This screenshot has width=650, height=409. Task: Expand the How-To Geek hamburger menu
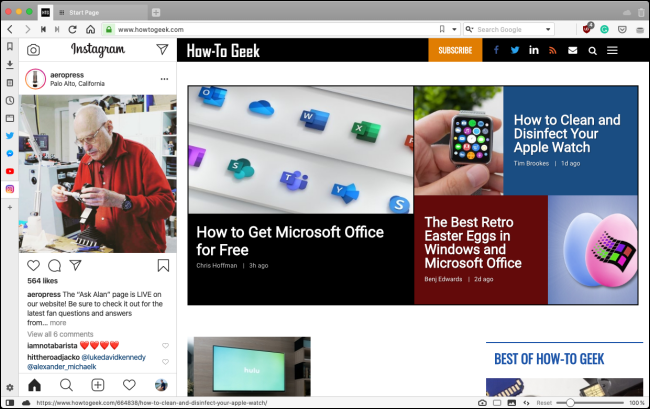pos(612,50)
